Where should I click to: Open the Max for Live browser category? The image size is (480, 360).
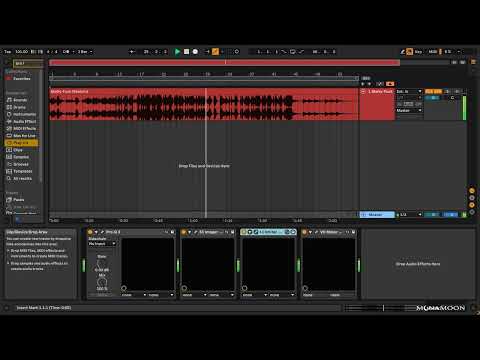[21, 136]
